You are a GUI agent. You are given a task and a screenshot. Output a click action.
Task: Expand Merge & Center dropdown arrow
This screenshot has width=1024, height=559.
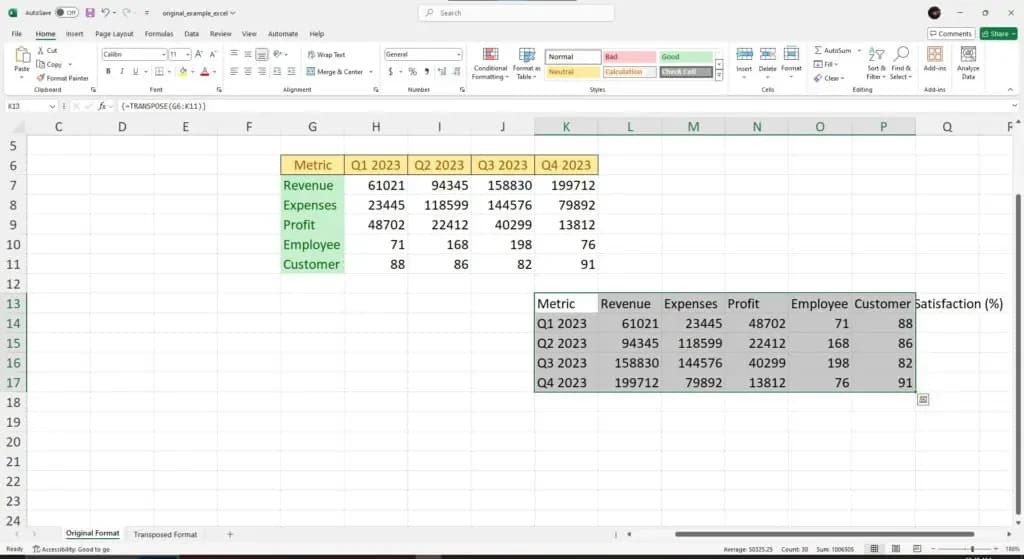tap(371, 72)
